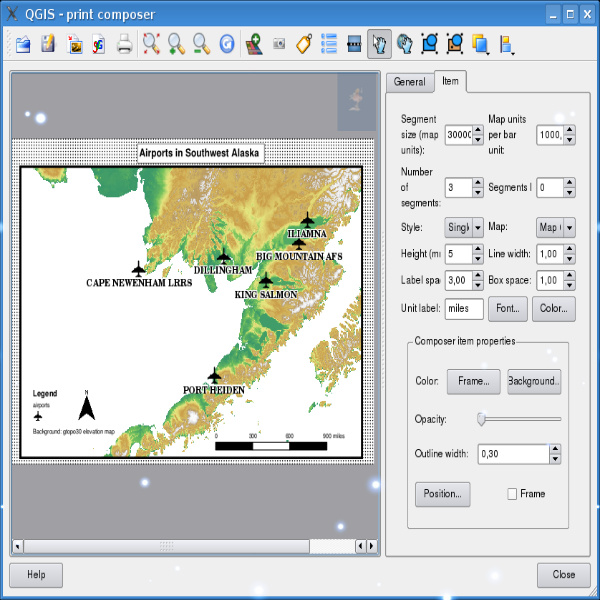Click the Close button at bottom
Screen dimensions: 600x600
click(564, 575)
